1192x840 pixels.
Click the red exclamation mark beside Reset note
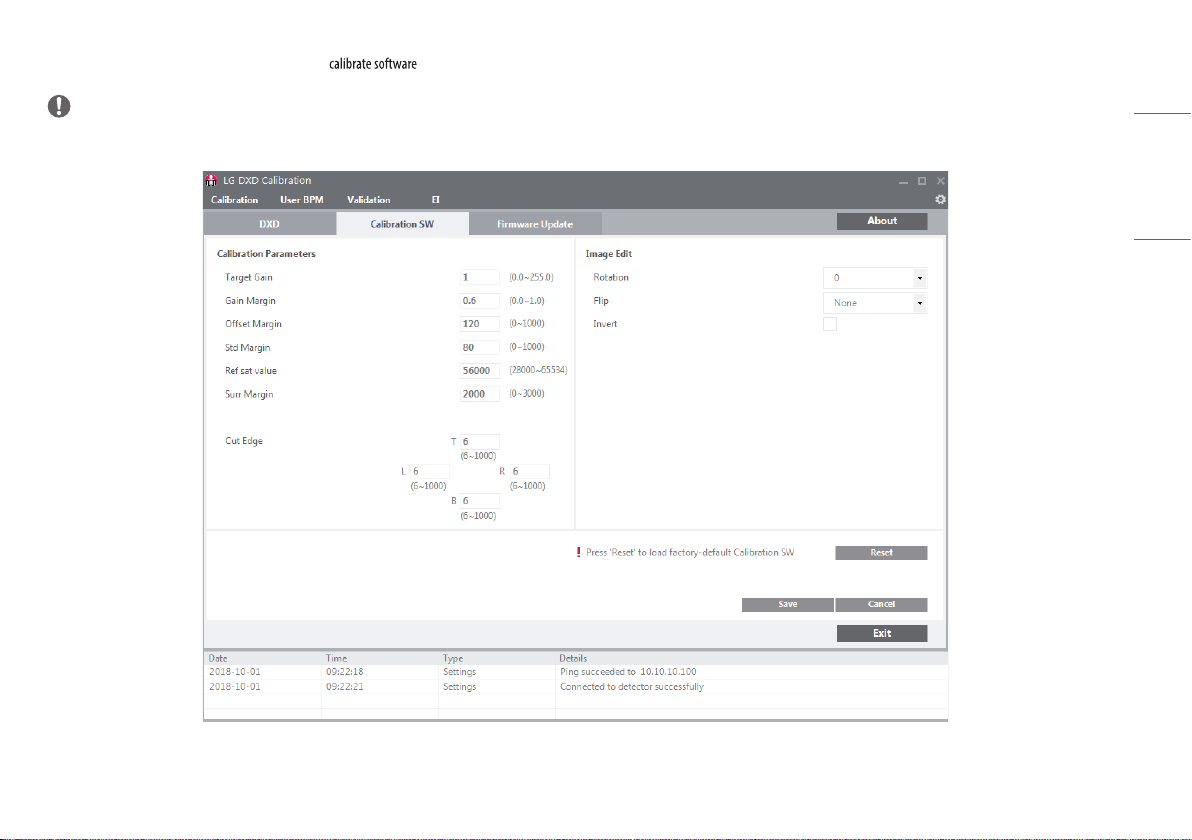[579, 553]
